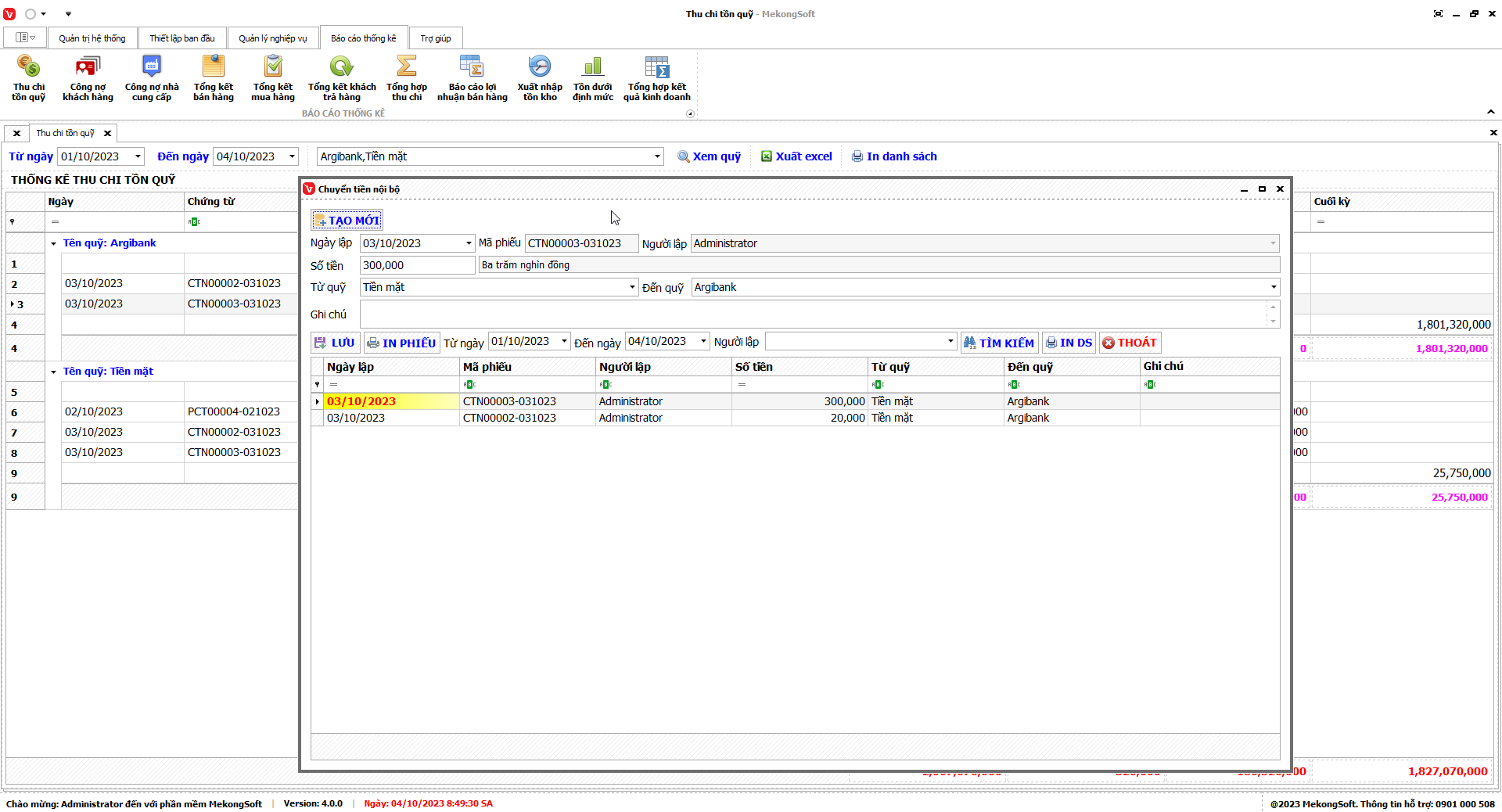1502x812 pixels.
Task: Open the Từ quỹ dropdown
Action: (x=632, y=287)
